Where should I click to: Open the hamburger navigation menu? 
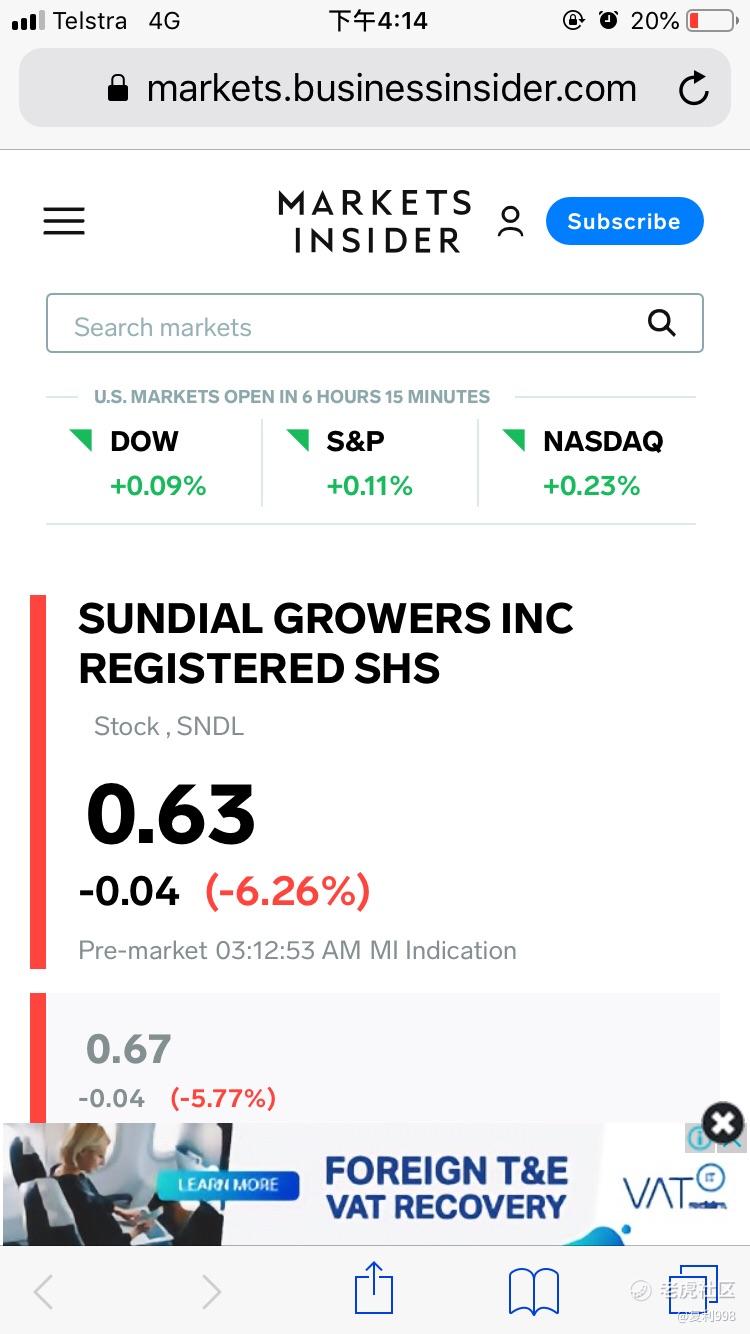tap(64, 221)
